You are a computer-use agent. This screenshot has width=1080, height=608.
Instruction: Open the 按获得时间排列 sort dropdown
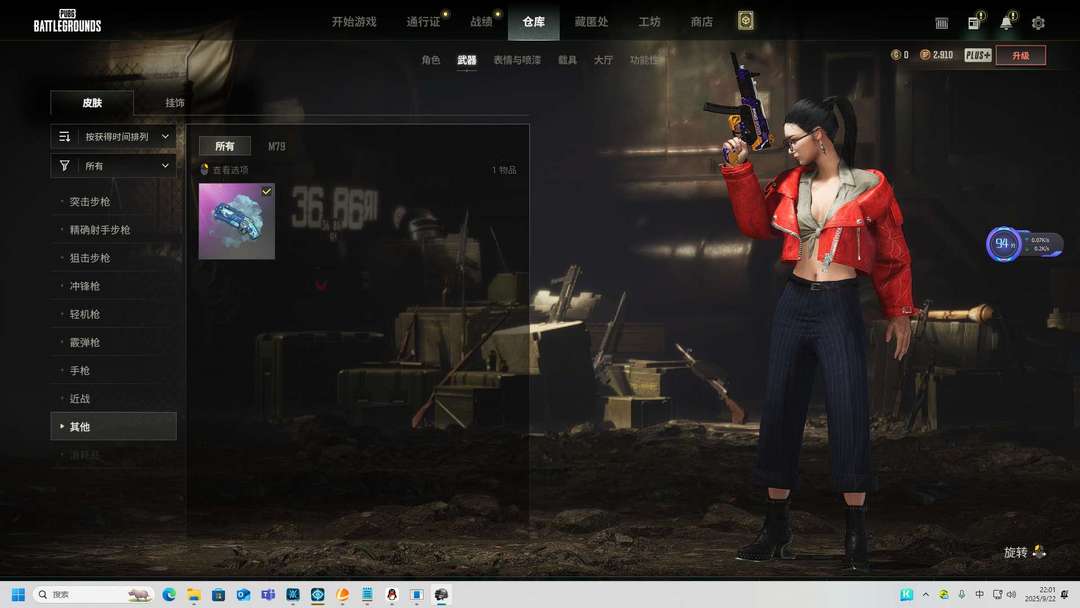114,136
